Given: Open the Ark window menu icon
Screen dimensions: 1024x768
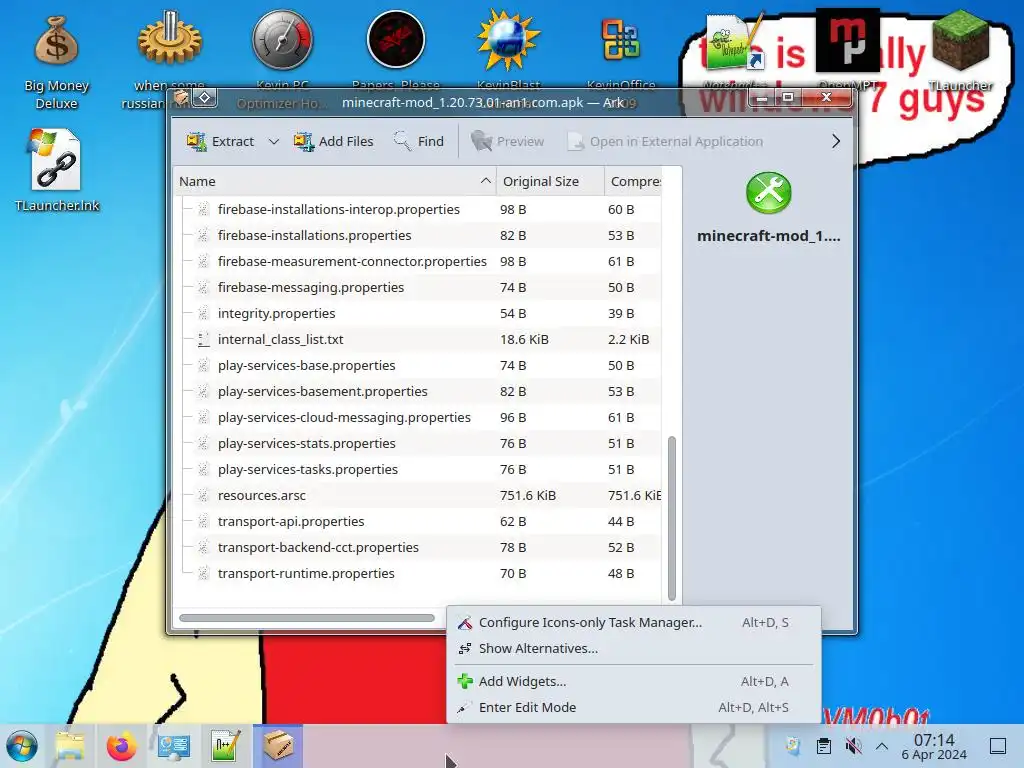Looking at the screenshot, I should (x=181, y=99).
